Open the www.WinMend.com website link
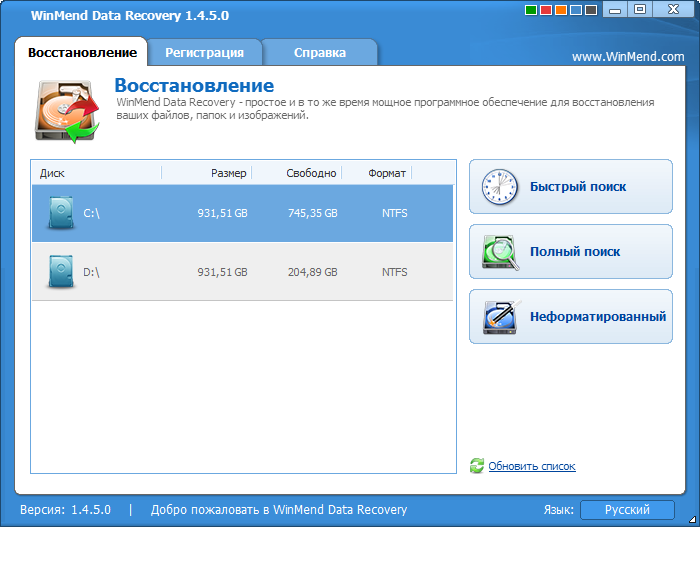Viewport: 700px width, 577px height. [628, 56]
